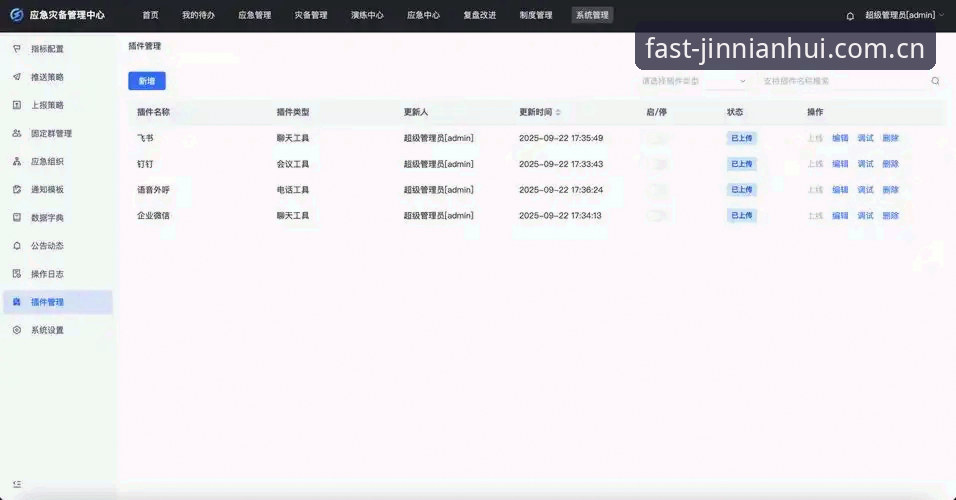The width and height of the screenshot is (956, 500).
Task: Click the 系统设置 gear sidebar icon
Action: (17, 330)
